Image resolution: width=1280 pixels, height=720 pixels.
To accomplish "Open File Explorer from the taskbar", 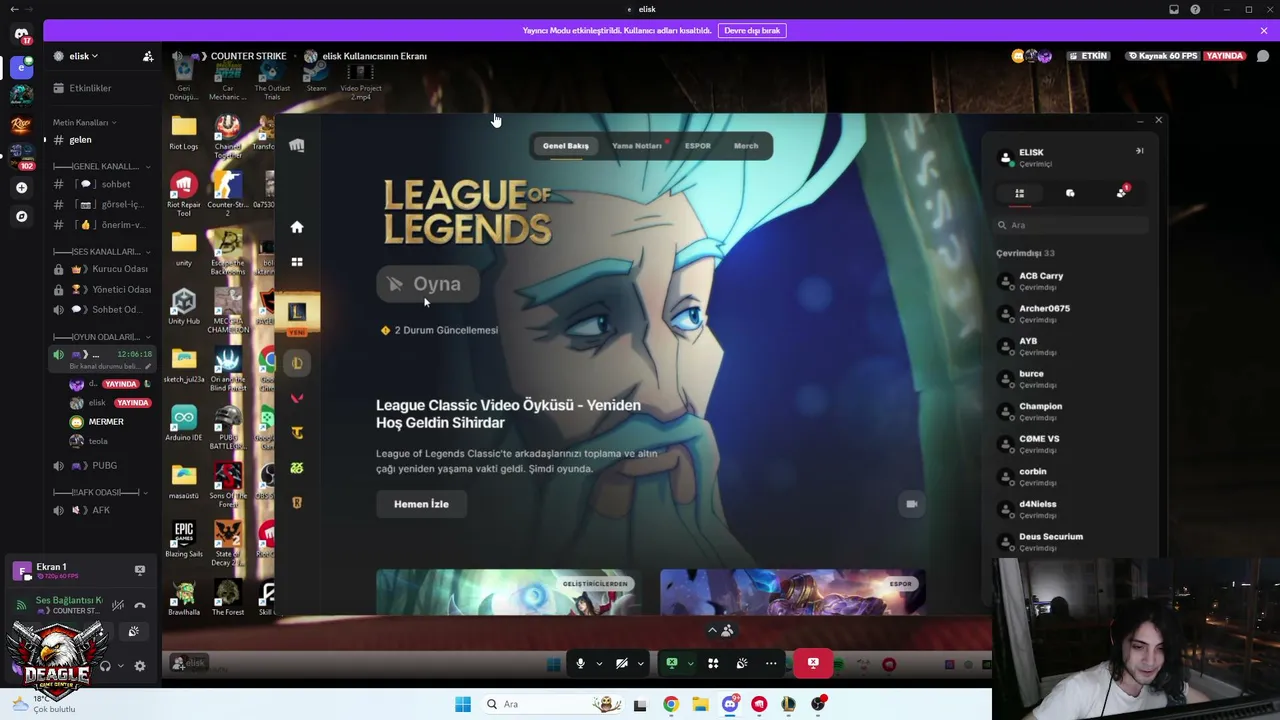I will (x=700, y=704).
